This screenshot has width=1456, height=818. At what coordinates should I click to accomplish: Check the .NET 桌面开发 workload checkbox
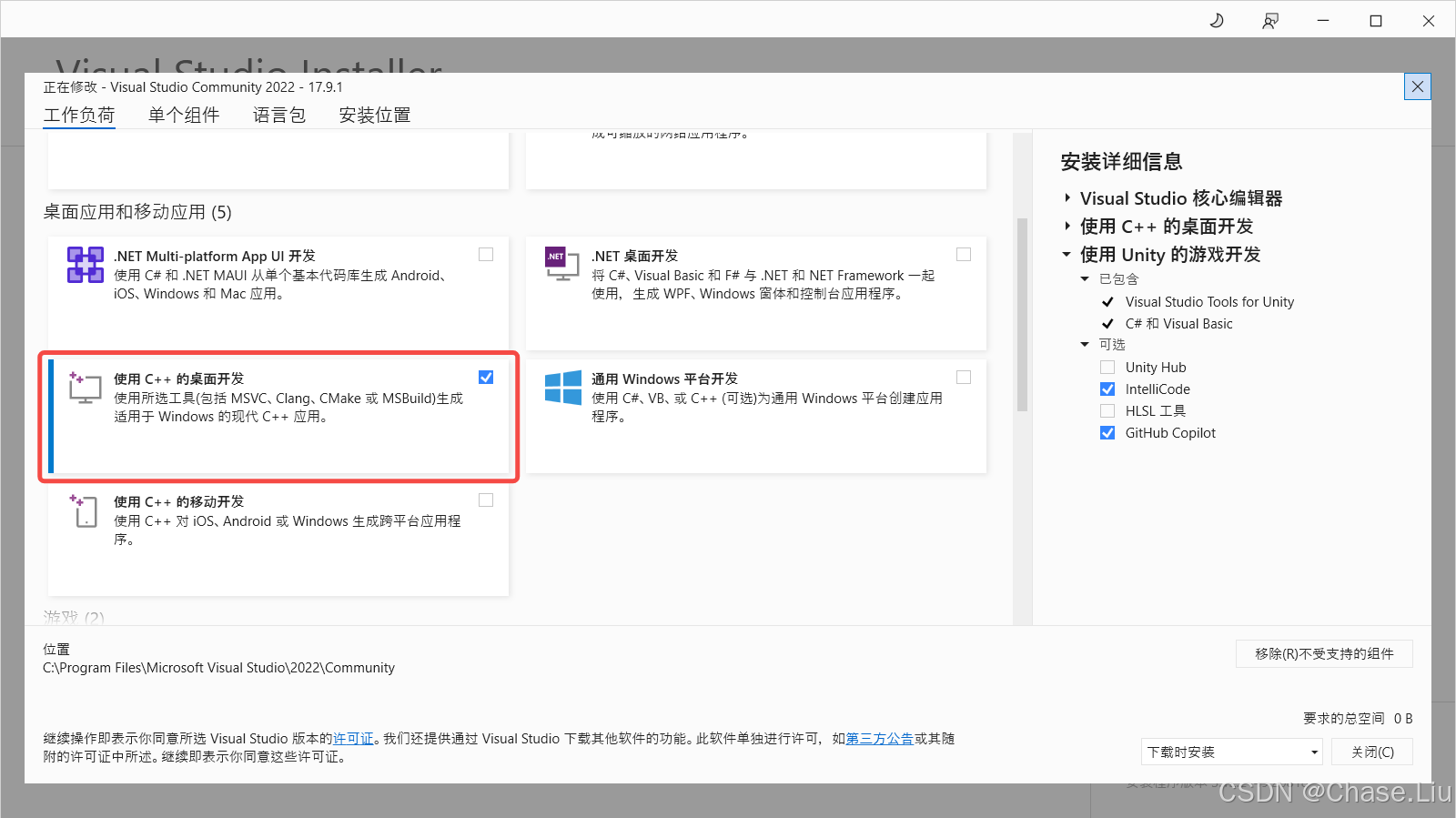964,255
